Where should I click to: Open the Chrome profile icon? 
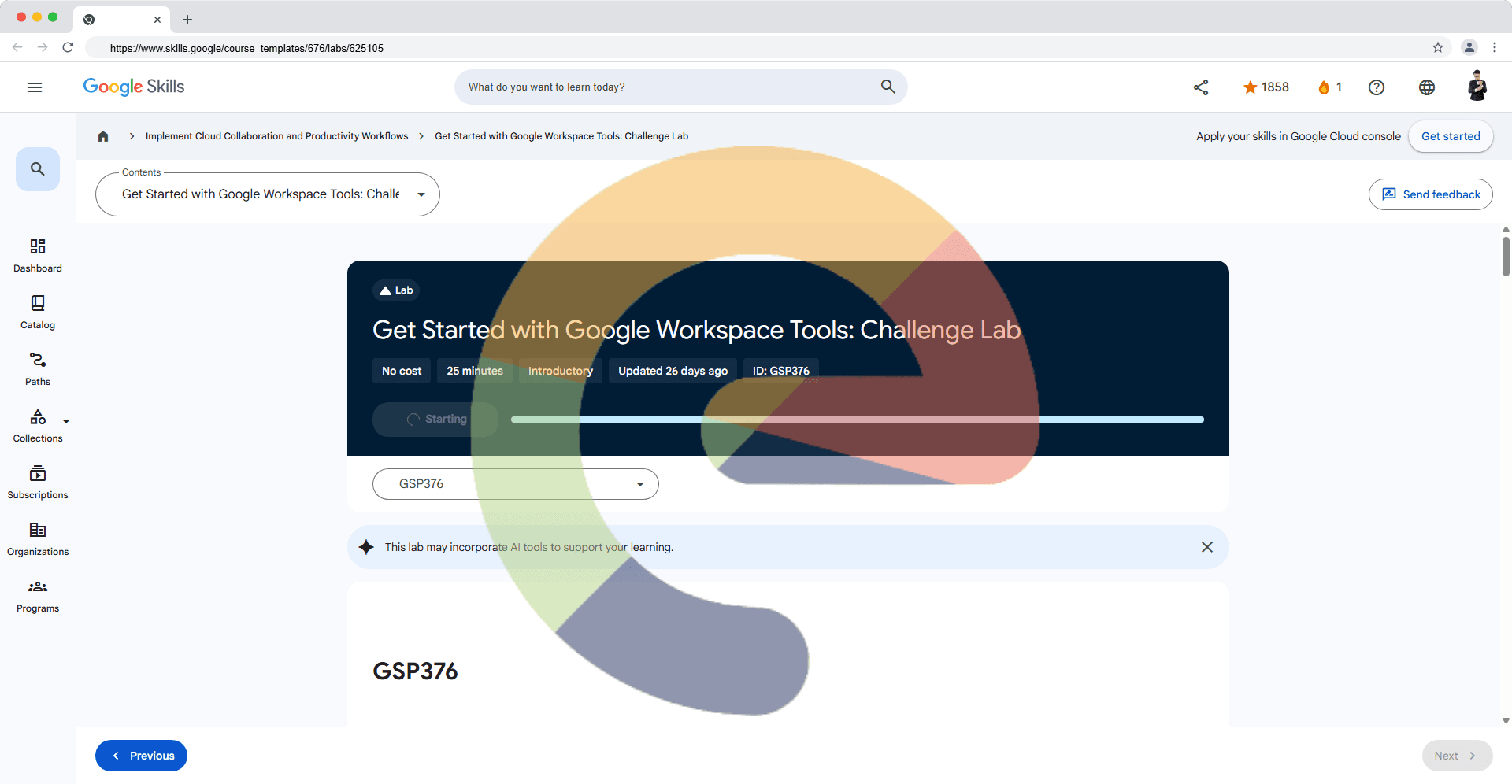click(x=1469, y=47)
